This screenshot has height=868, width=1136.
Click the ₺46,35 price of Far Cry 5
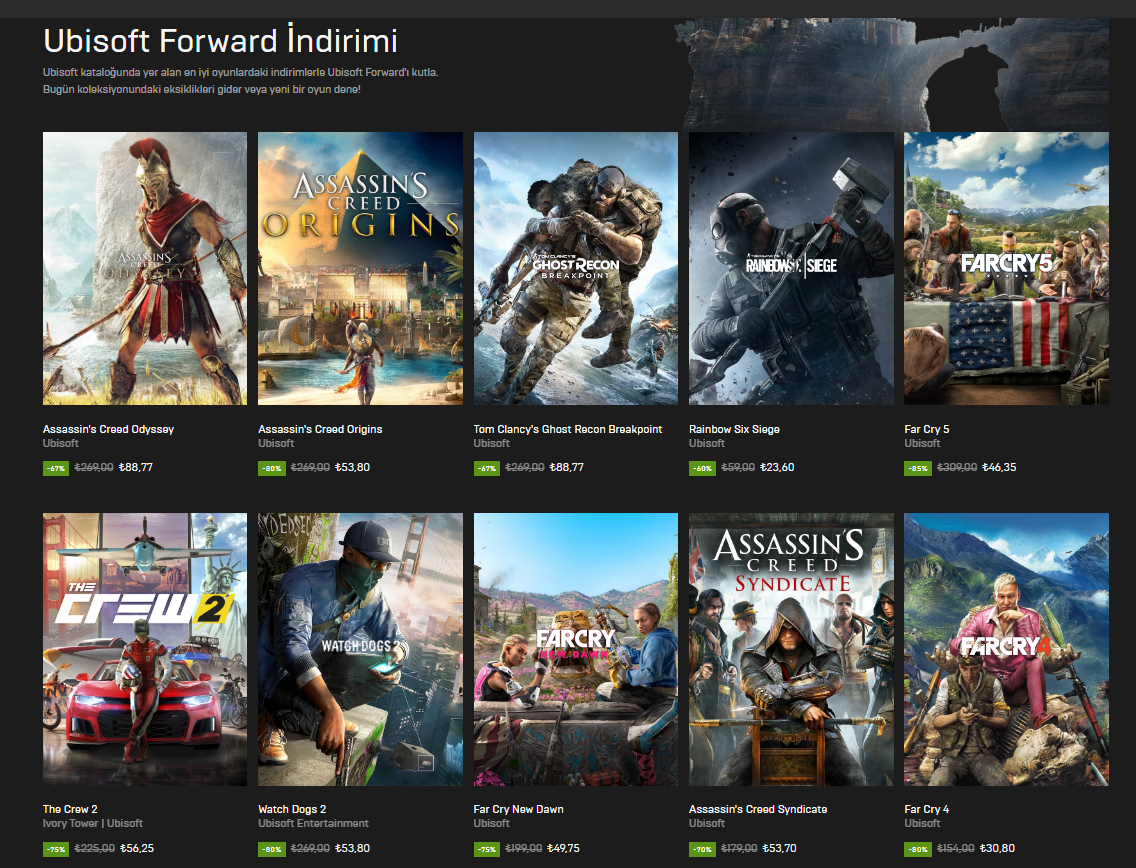coord(999,467)
